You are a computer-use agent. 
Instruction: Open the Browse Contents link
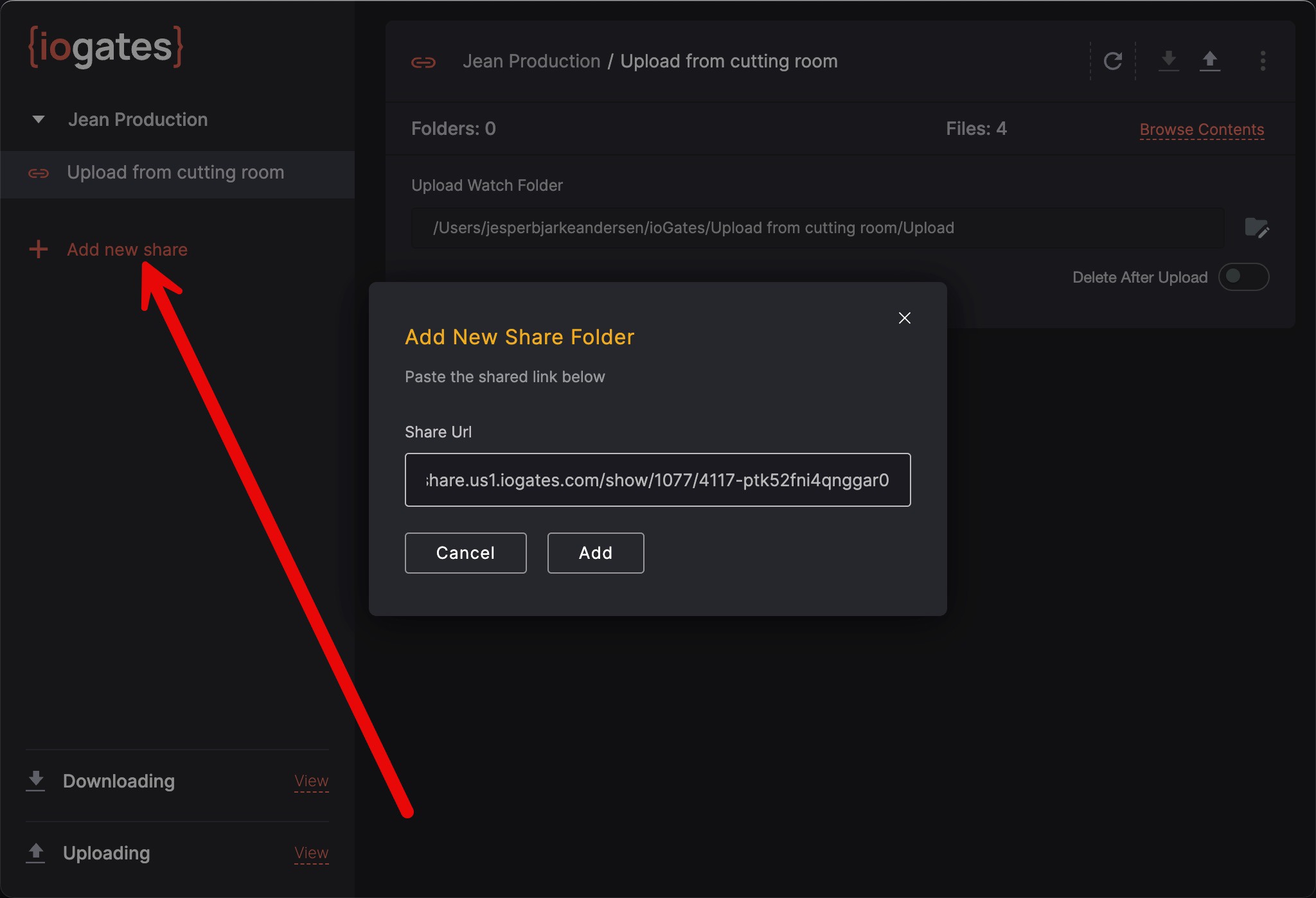pos(1201,130)
